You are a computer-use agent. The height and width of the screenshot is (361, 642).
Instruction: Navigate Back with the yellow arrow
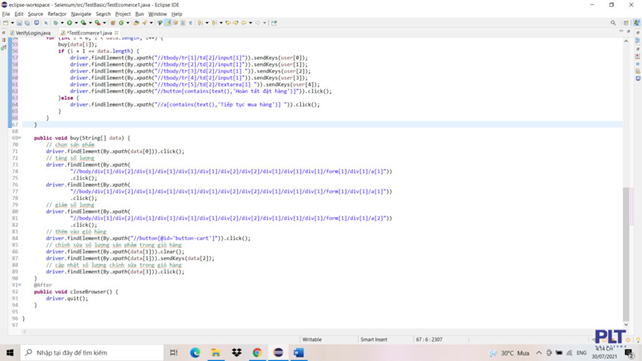[244, 23]
